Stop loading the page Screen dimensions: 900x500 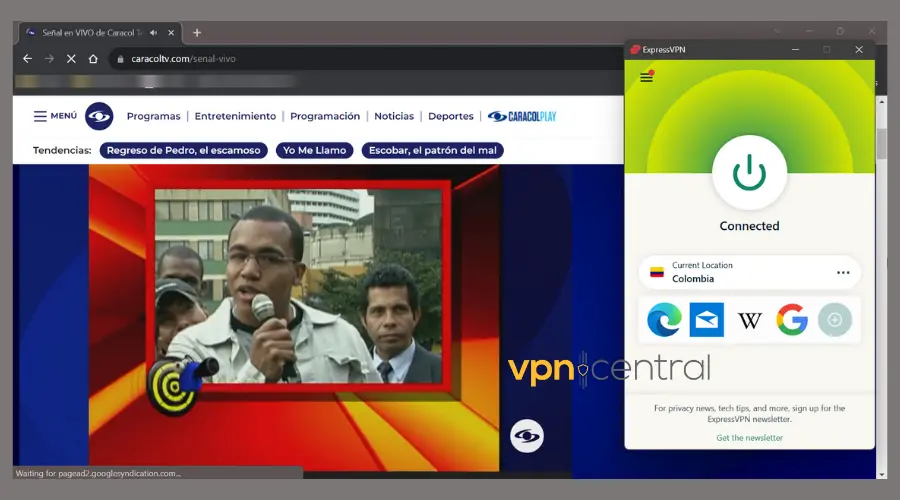pyautogui.click(x=71, y=59)
